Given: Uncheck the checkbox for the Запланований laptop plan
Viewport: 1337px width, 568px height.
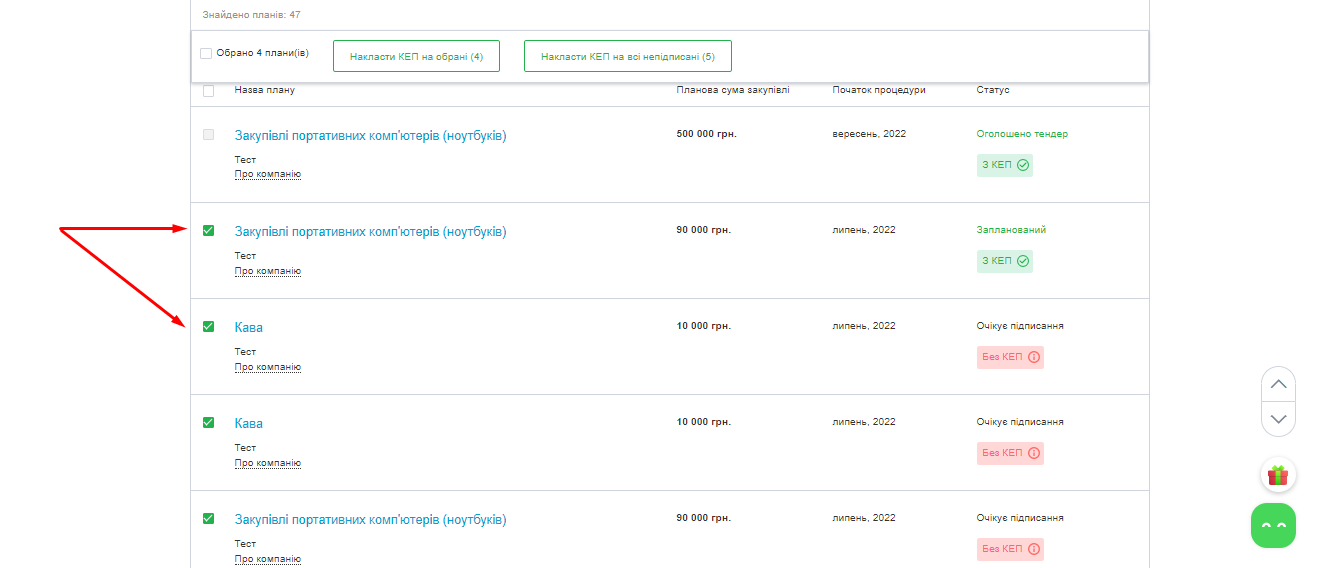Looking at the screenshot, I should [x=208, y=230].
